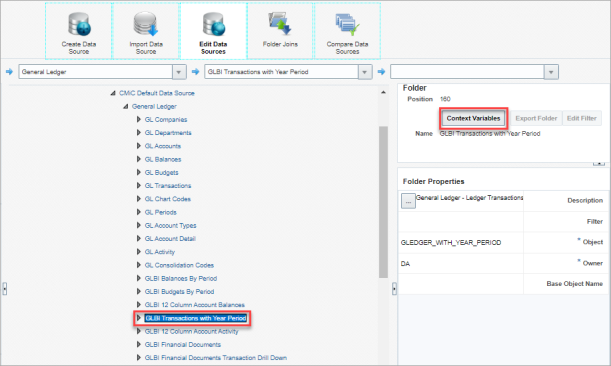Viewport: 611px width, 366px height.
Task: Select GLBI Transactions with Year Period folder
Action: pyautogui.click(x=196, y=318)
